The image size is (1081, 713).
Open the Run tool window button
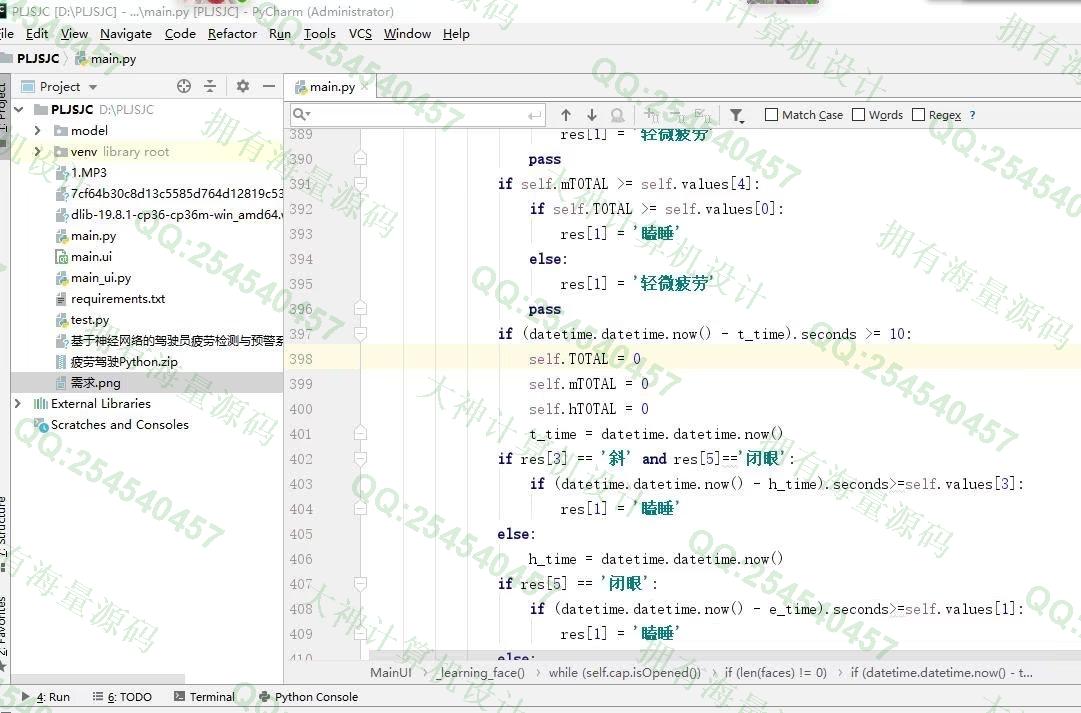pyautogui.click(x=46, y=696)
